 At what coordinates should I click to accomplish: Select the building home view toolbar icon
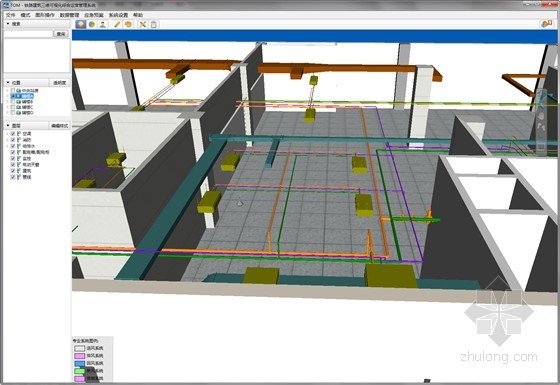click(81, 24)
